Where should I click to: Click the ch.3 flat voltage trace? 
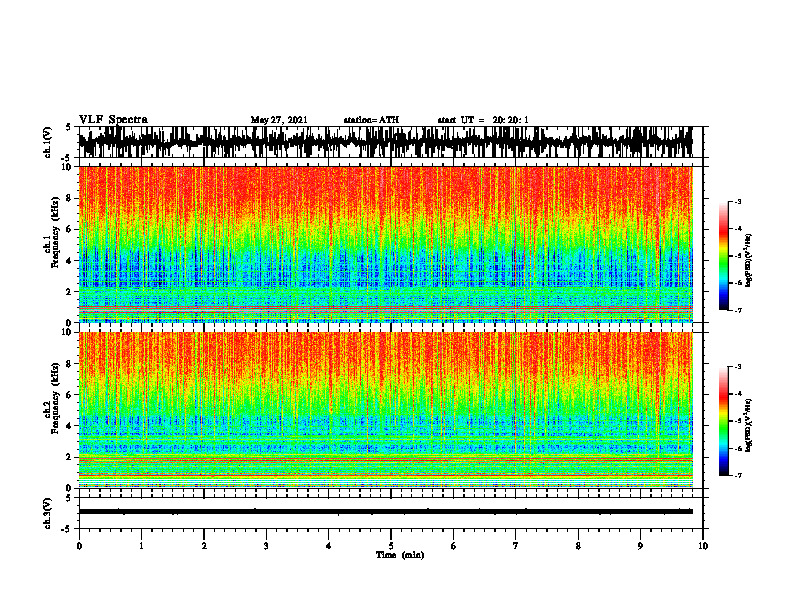tap(386, 512)
